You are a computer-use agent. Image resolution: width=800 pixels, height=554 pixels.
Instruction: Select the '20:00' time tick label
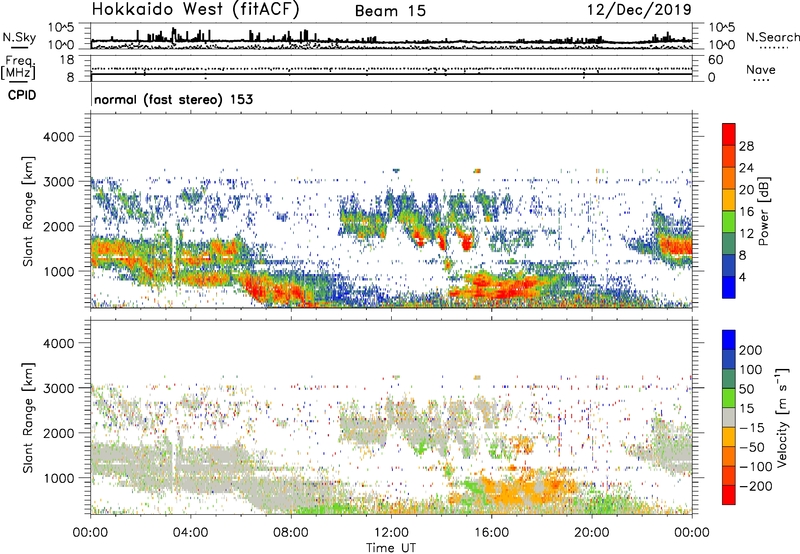pyautogui.click(x=591, y=533)
